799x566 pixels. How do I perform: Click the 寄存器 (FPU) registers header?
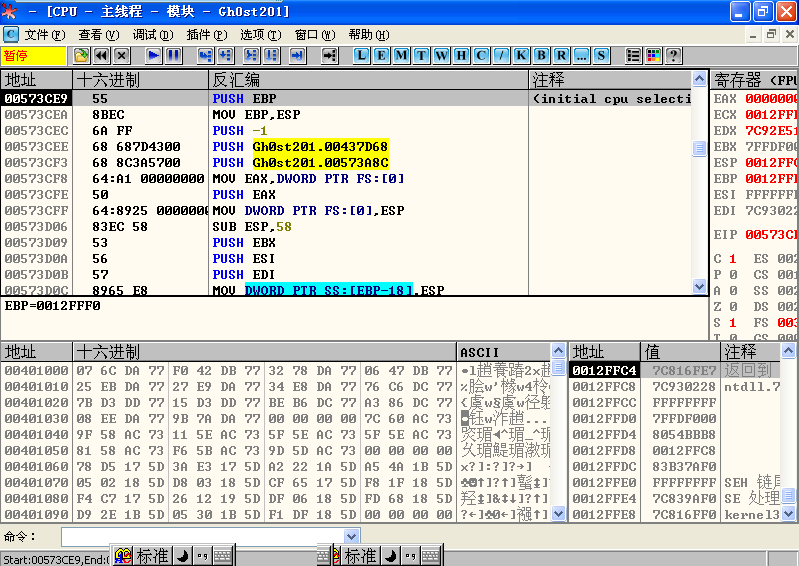[754, 80]
